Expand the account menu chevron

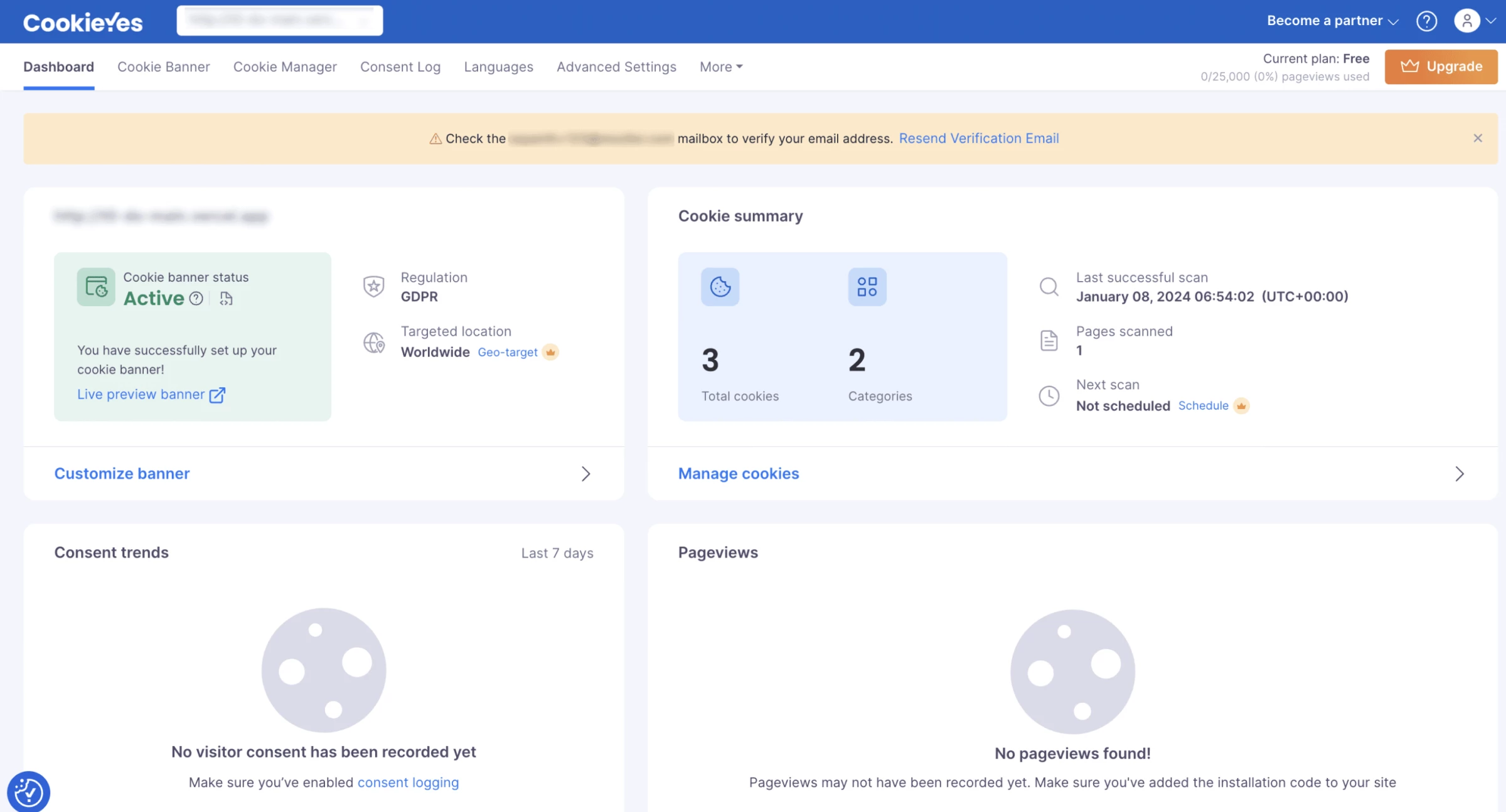coord(1491,21)
